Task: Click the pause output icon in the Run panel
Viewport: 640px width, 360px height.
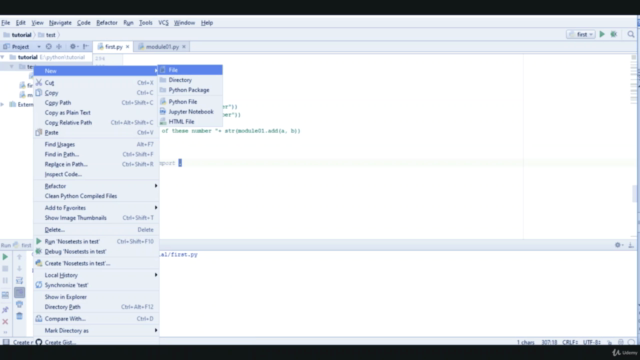Action: point(5,280)
